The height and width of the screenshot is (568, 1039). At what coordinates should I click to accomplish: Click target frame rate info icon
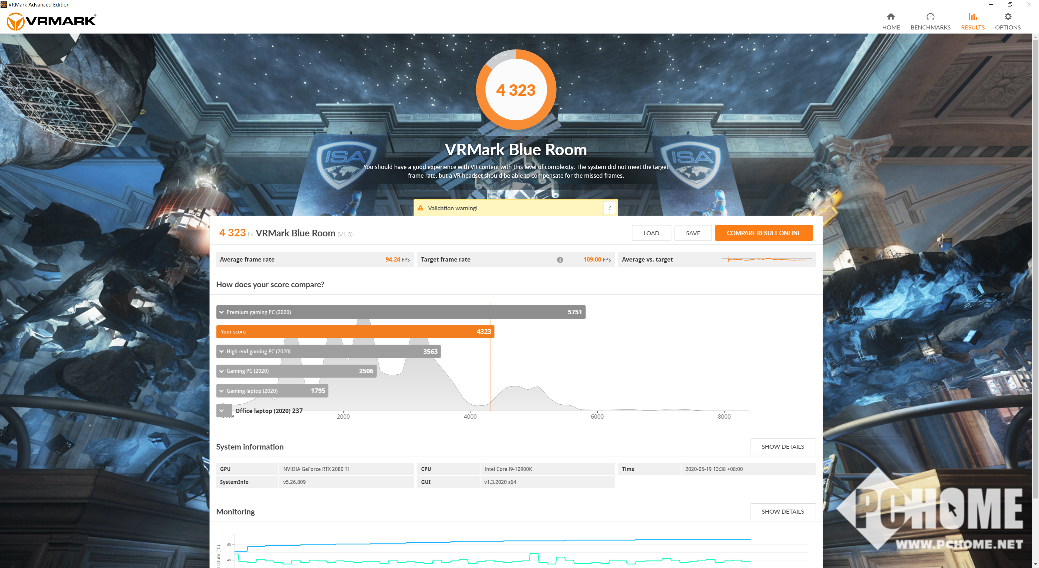[560, 260]
